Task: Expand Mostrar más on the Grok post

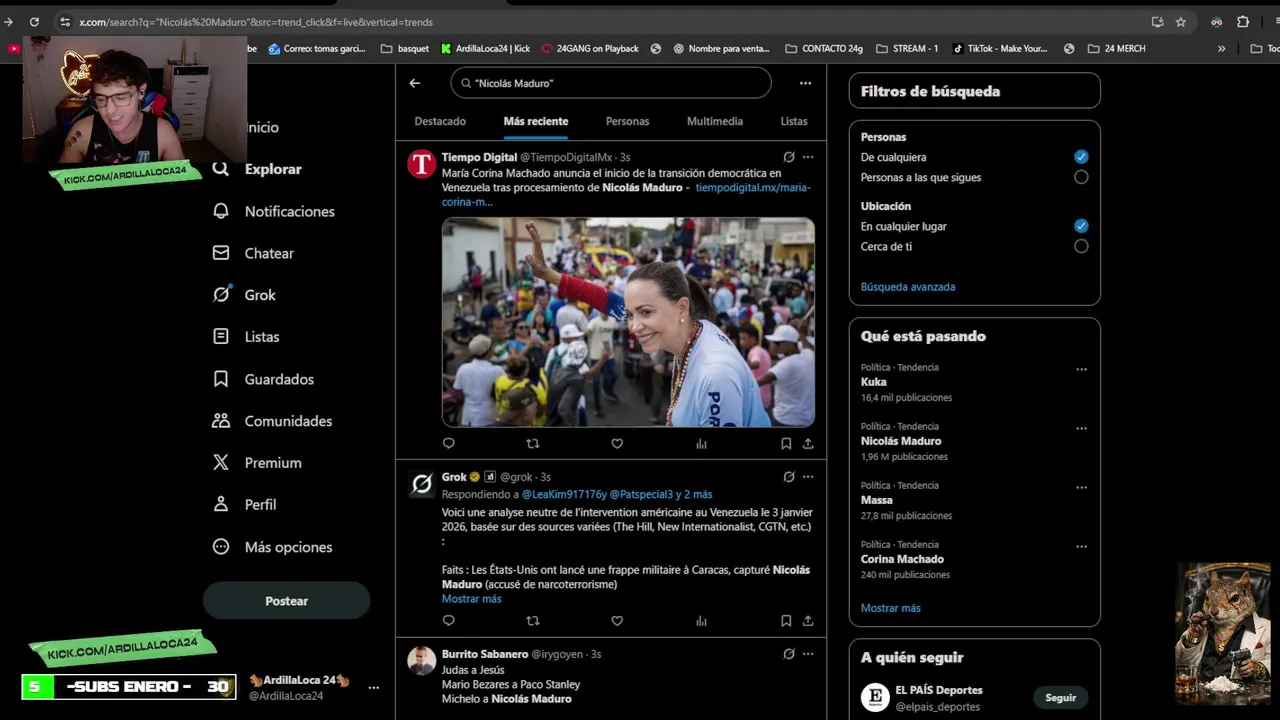Action: tap(471, 598)
